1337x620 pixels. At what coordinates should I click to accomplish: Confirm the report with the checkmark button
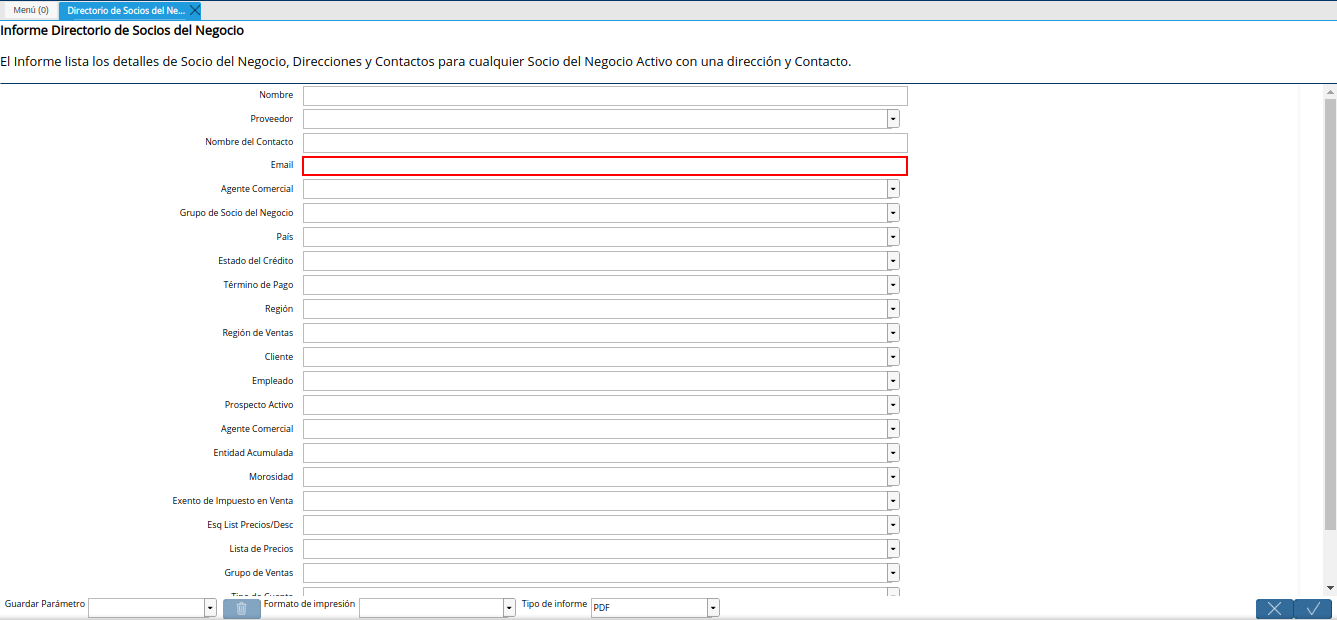pyautogui.click(x=1313, y=608)
